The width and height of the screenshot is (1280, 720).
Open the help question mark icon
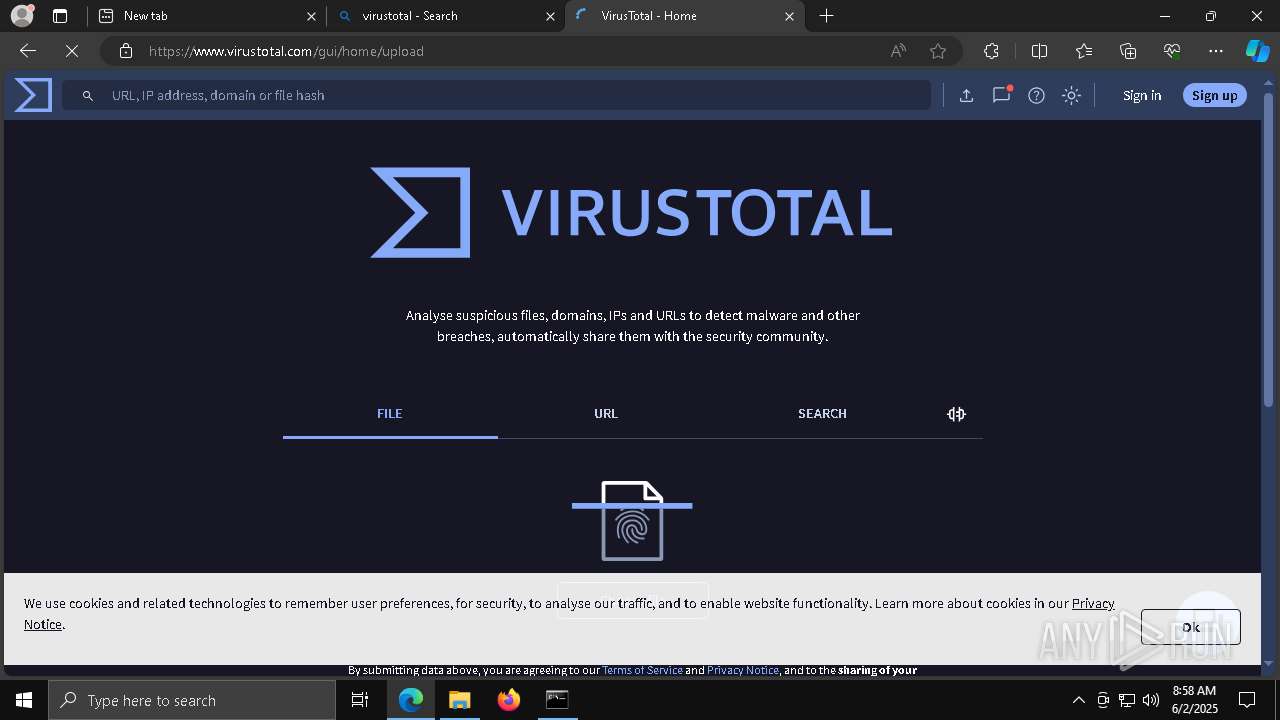1036,95
